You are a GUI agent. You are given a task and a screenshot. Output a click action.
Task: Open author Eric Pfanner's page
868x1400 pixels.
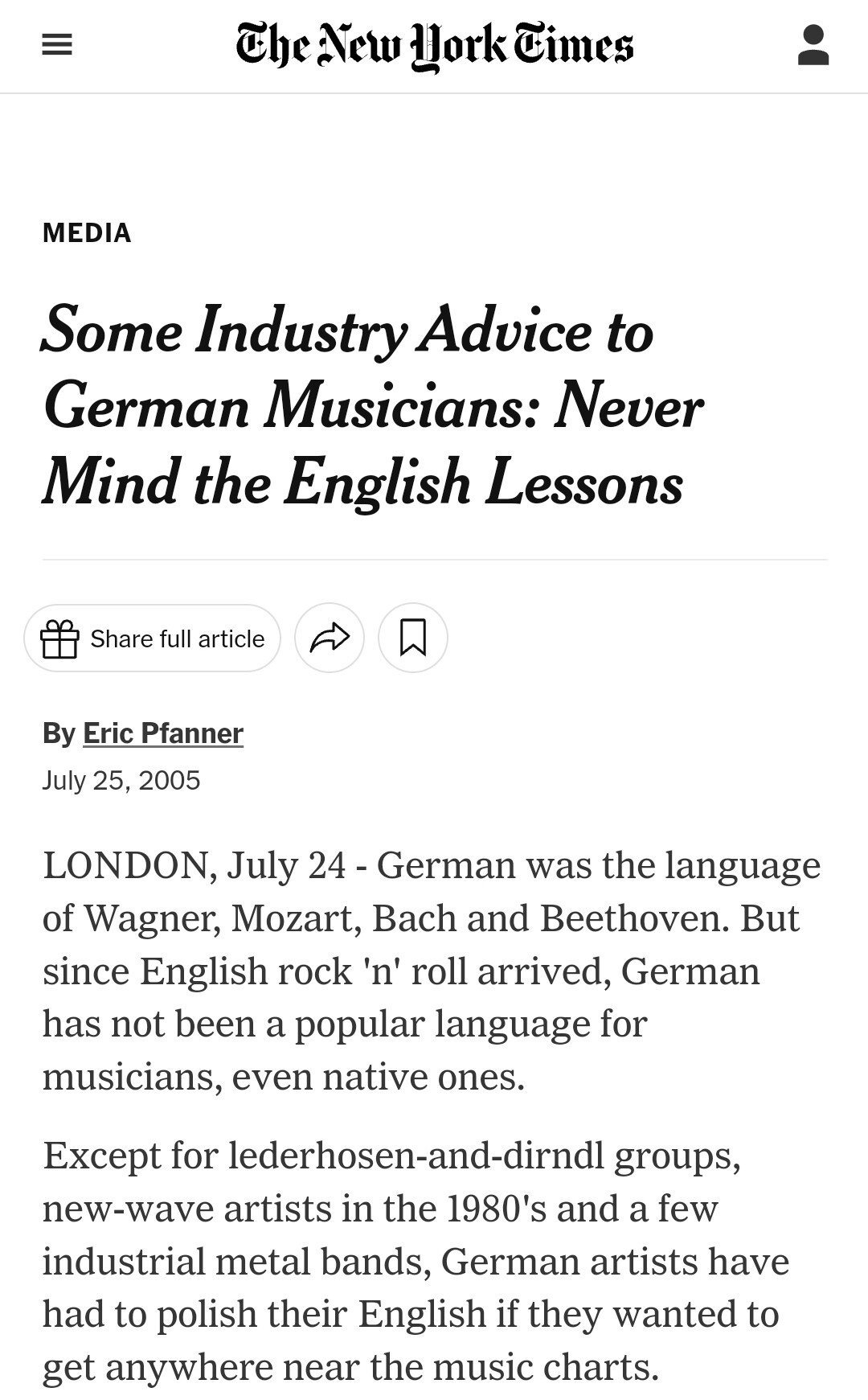click(163, 733)
